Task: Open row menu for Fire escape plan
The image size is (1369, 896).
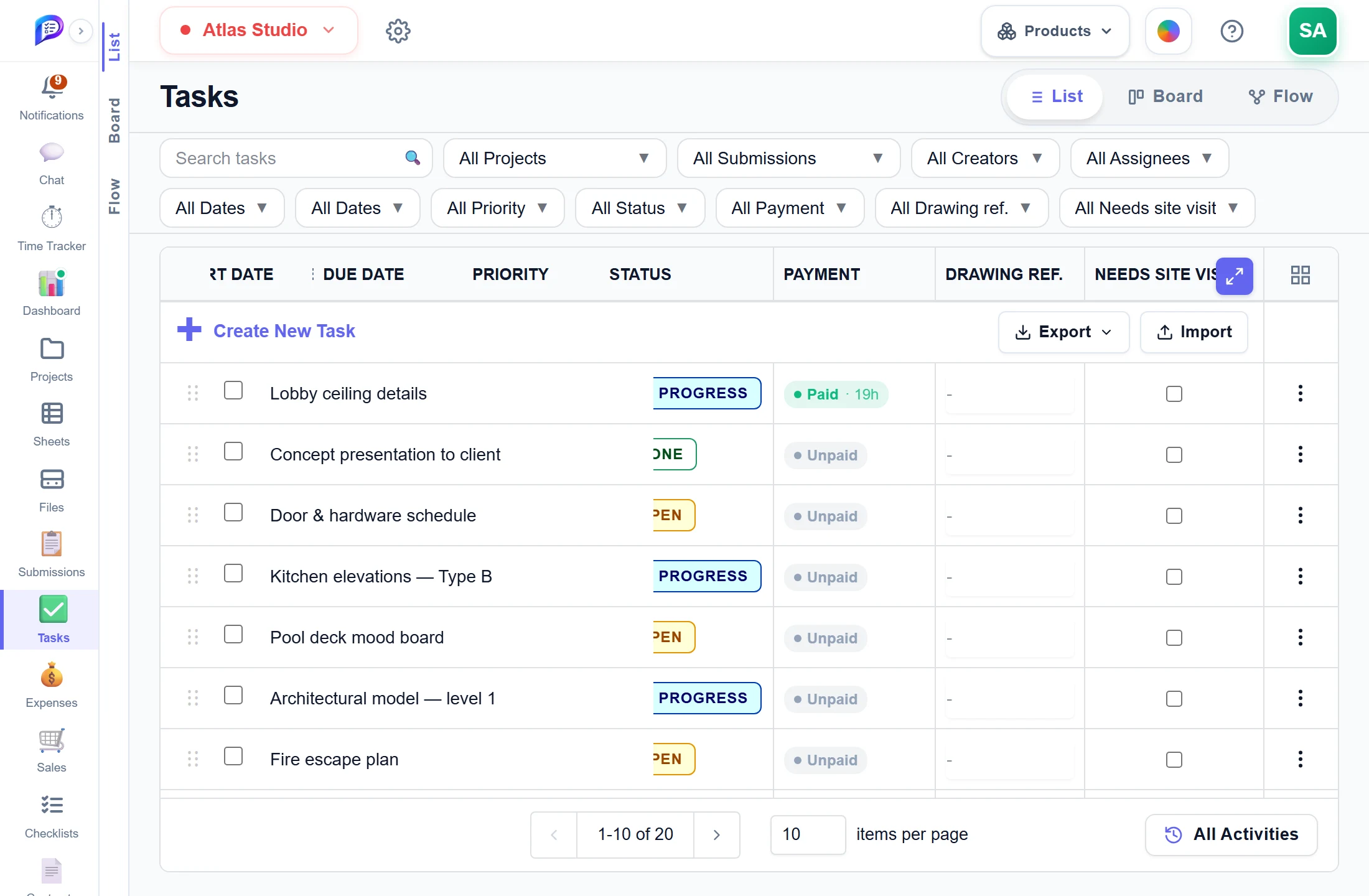Action: [1300, 759]
